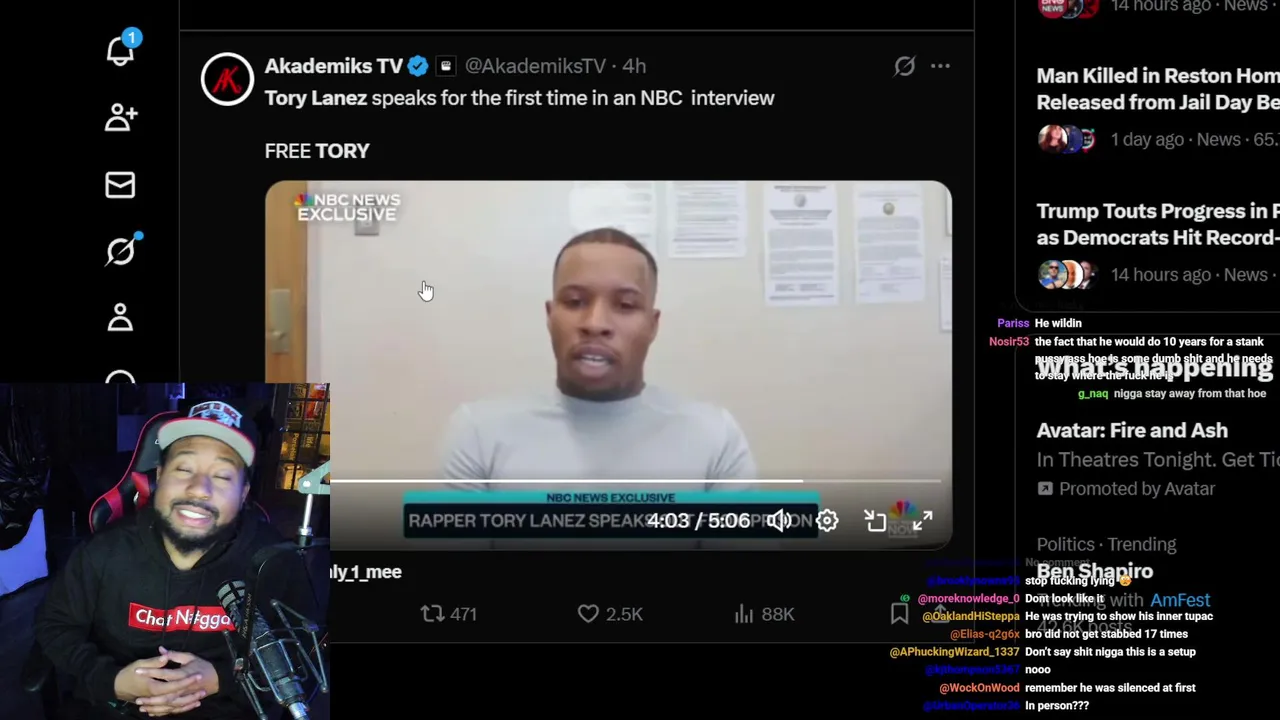The width and height of the screenshot is (1280, 720).
Task: Expand video to fullscreen
Action: pyautogui.click(x=922, y=520)
